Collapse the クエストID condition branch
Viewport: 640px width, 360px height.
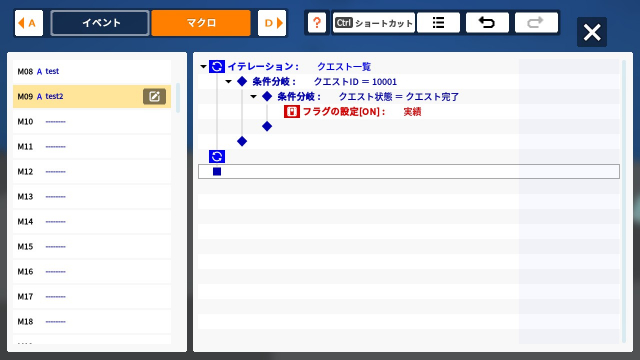click(x=228, y=81)
